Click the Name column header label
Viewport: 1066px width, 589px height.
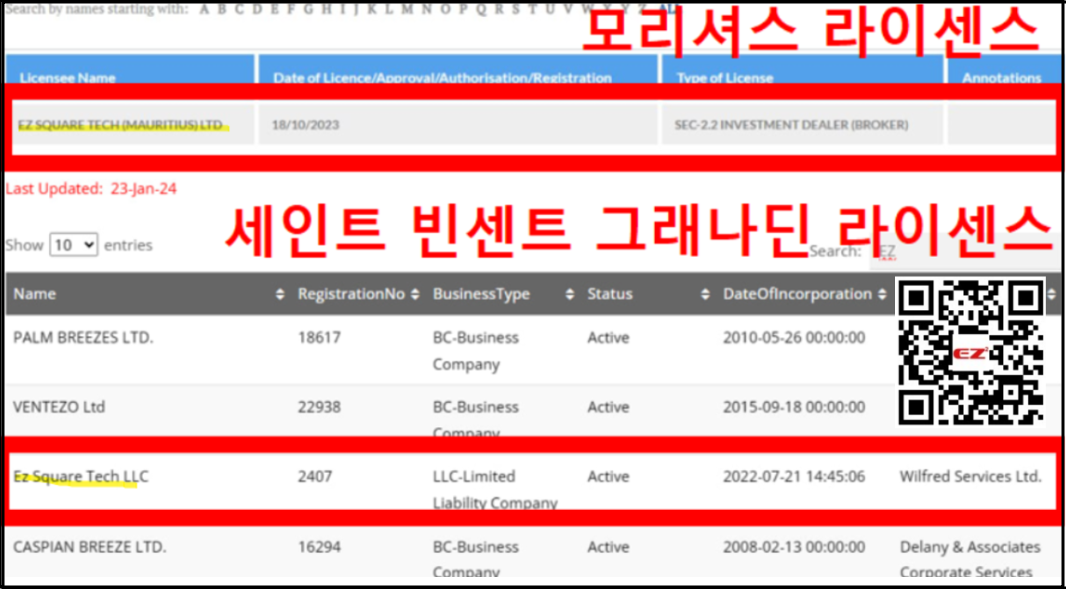[35, 294]
